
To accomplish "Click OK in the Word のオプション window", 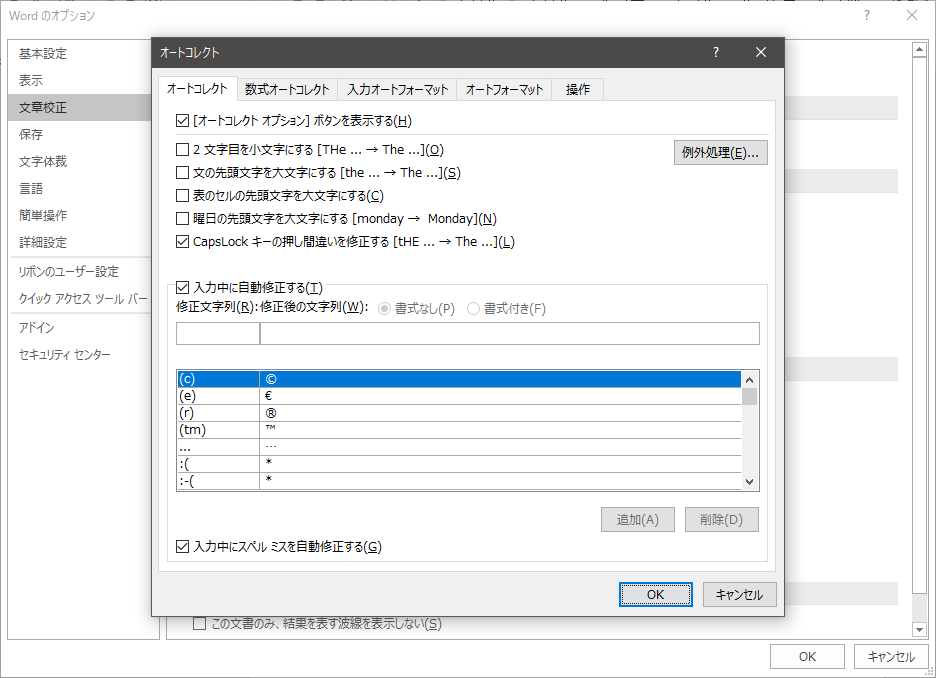I will 807,657.
